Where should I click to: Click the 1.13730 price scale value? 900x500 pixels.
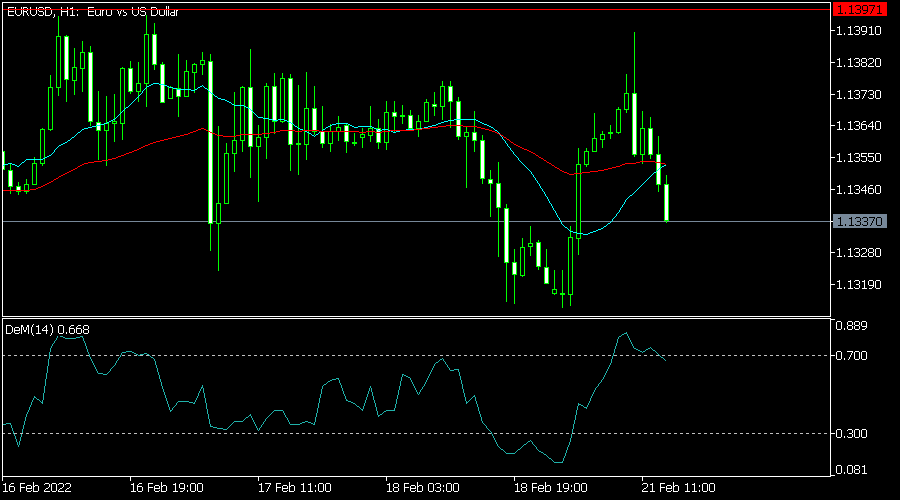(x=859, y=95)
